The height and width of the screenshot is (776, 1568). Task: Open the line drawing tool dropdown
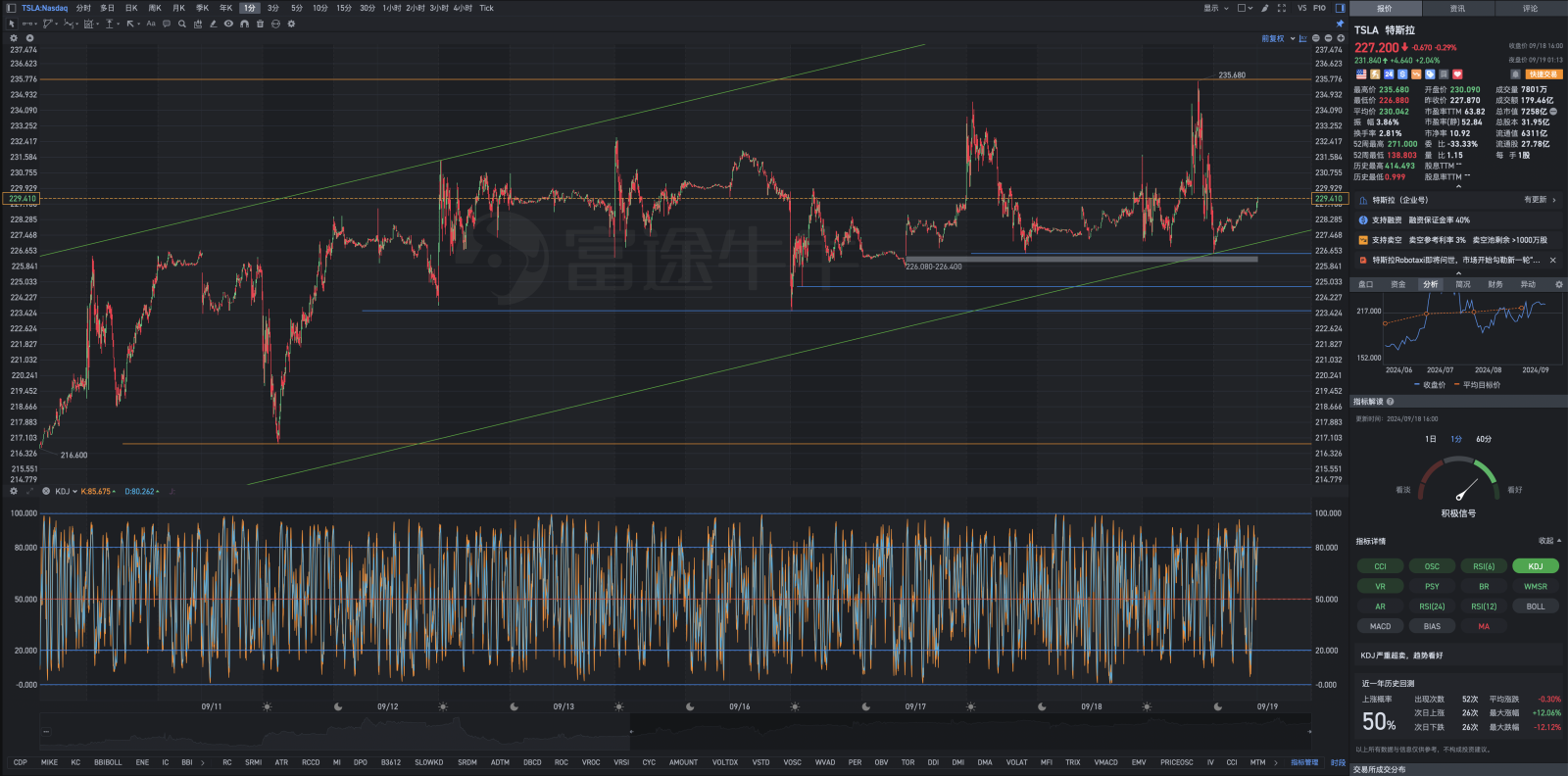pos(29,24)
